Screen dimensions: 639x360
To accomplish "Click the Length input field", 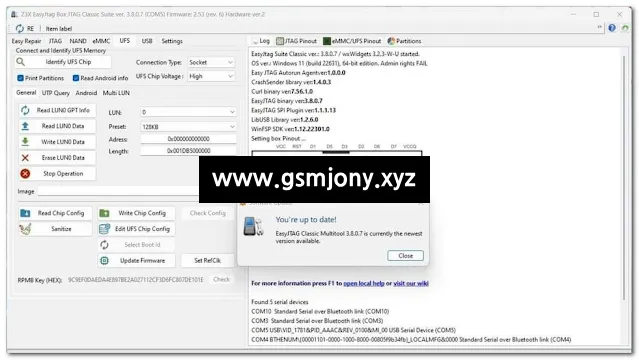I will [188, 151].
